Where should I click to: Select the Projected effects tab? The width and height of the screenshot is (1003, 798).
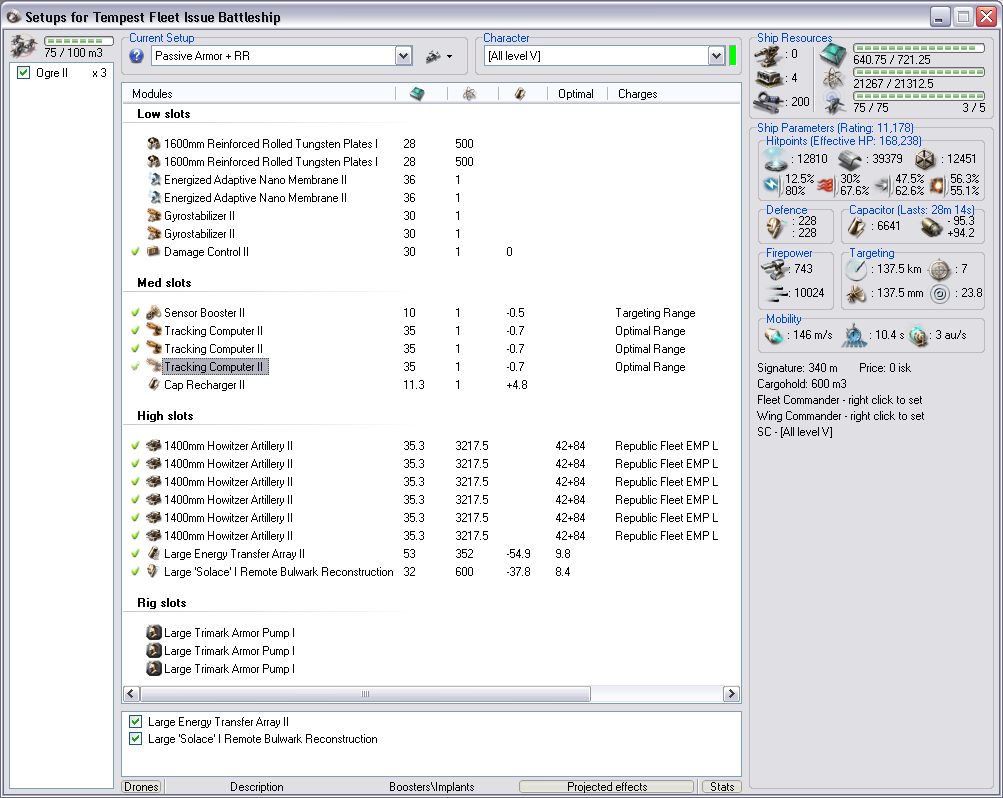click(606, 786)
